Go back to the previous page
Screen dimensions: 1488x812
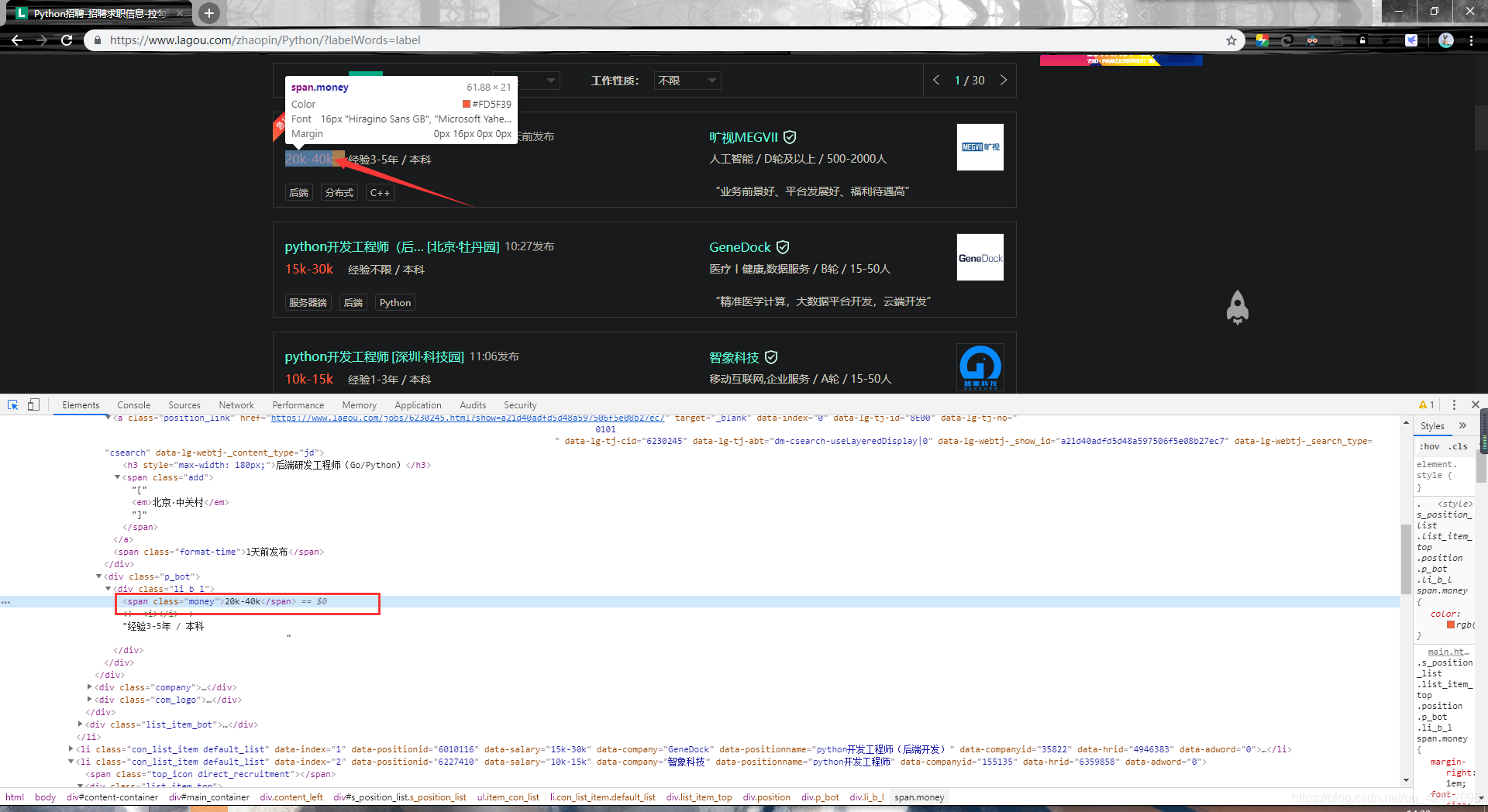point(17,40)
